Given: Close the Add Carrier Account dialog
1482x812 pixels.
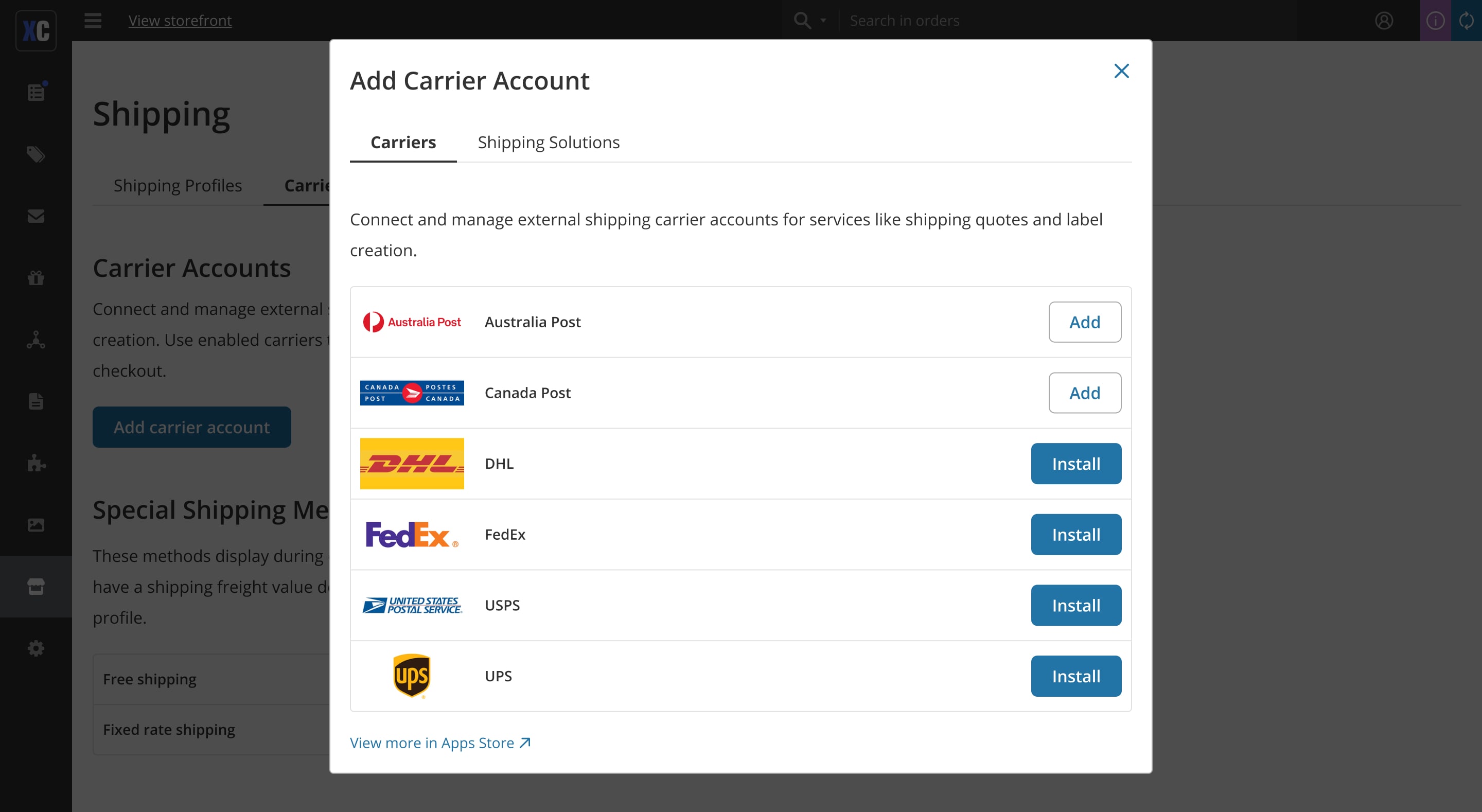Looking at the screenshot, I should 1121,71.
